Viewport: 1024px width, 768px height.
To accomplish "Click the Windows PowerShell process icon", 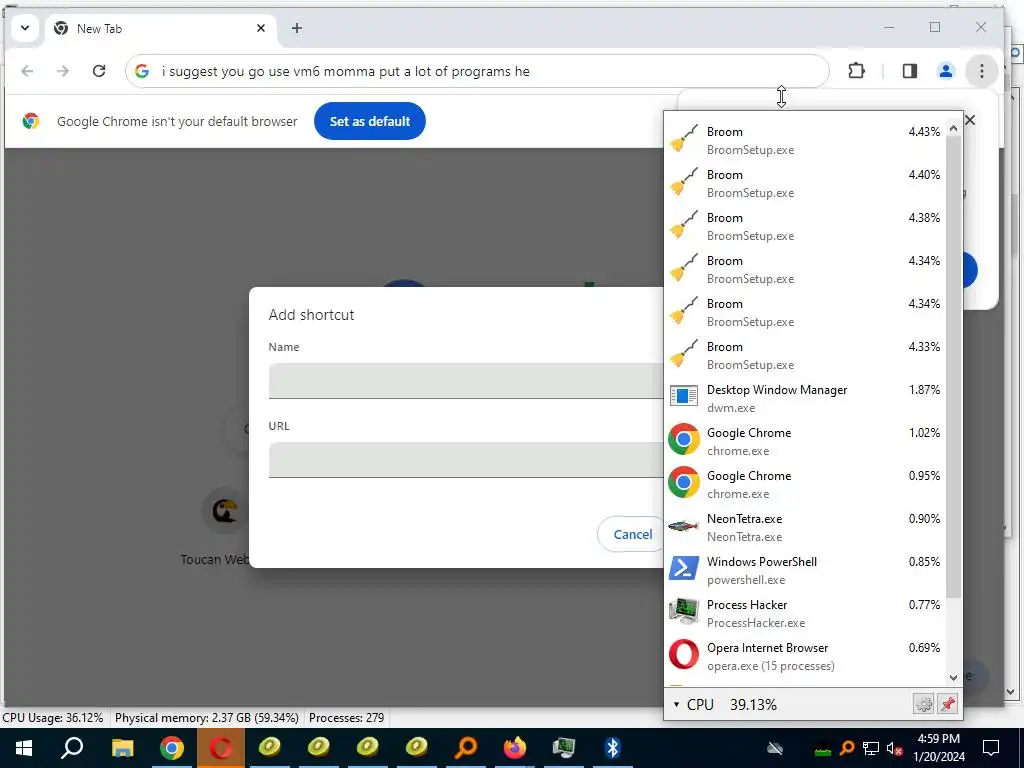I will click(684, 569).
